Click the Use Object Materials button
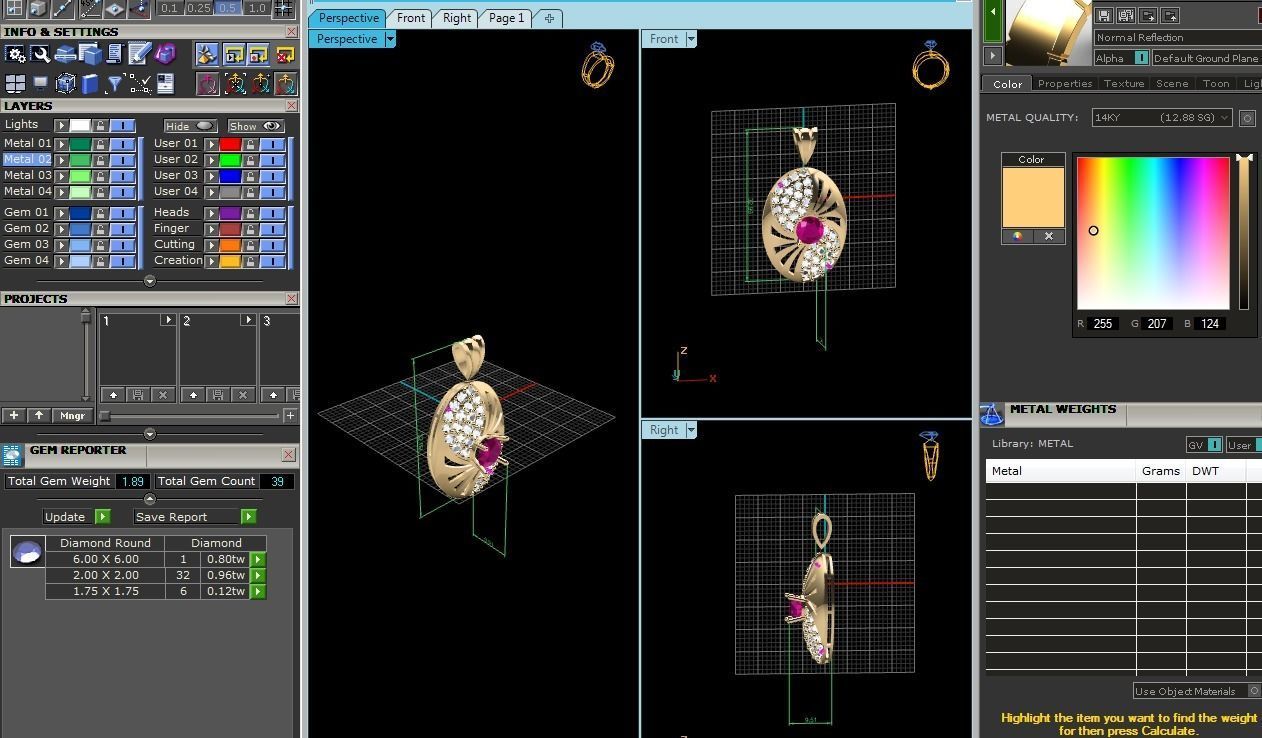The height and width of the screenshot is (738, 1262). click(x=1196, y=691)
